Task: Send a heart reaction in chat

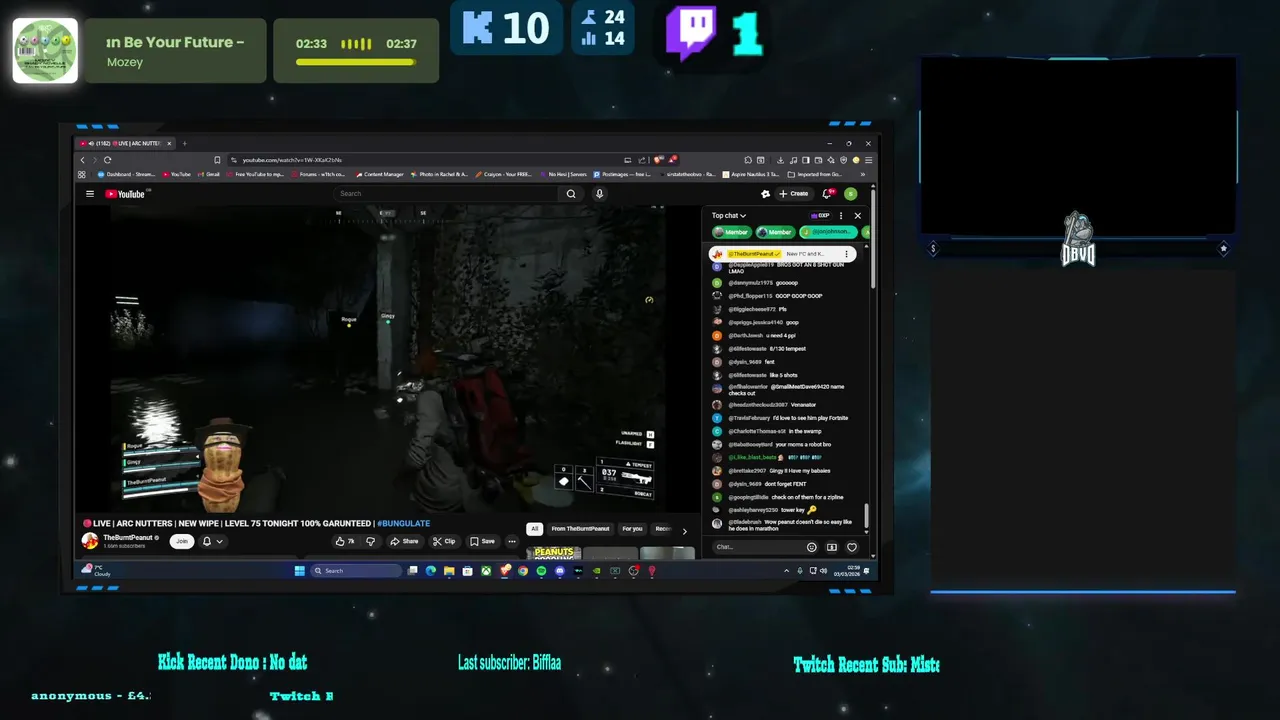Action: (x=852, y=547)
